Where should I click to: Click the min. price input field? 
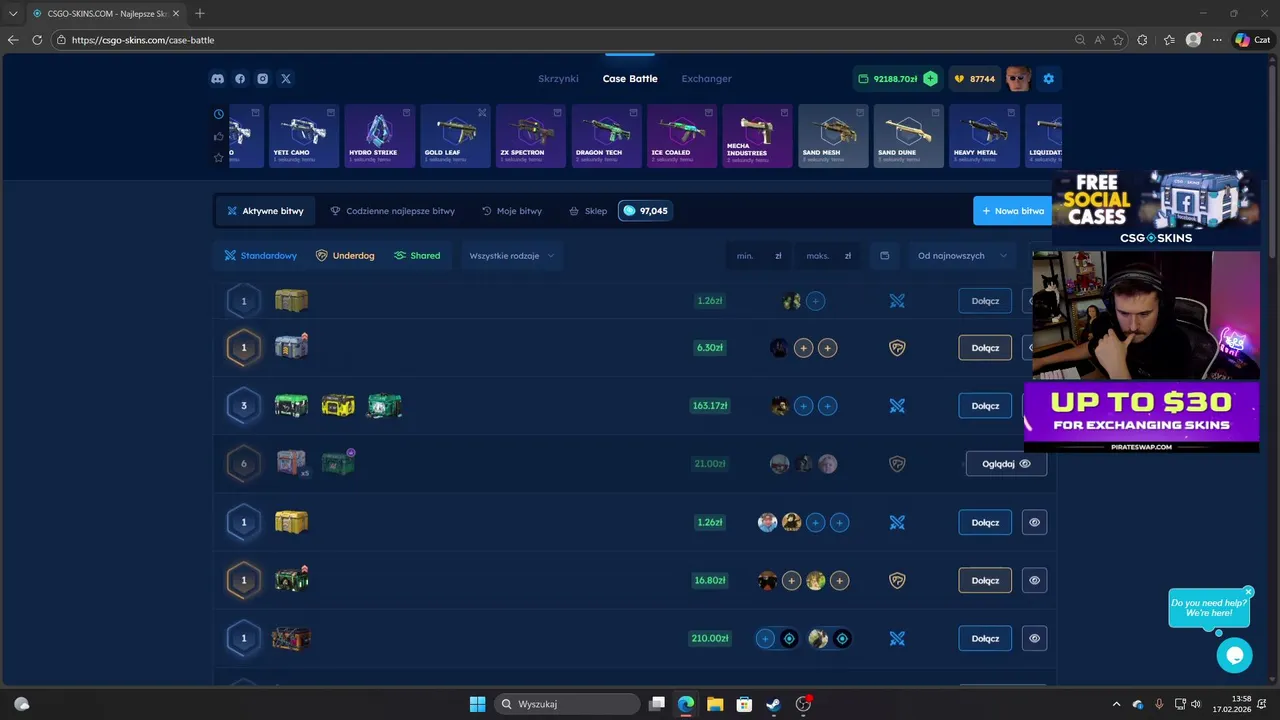click(x=759, y=256)
